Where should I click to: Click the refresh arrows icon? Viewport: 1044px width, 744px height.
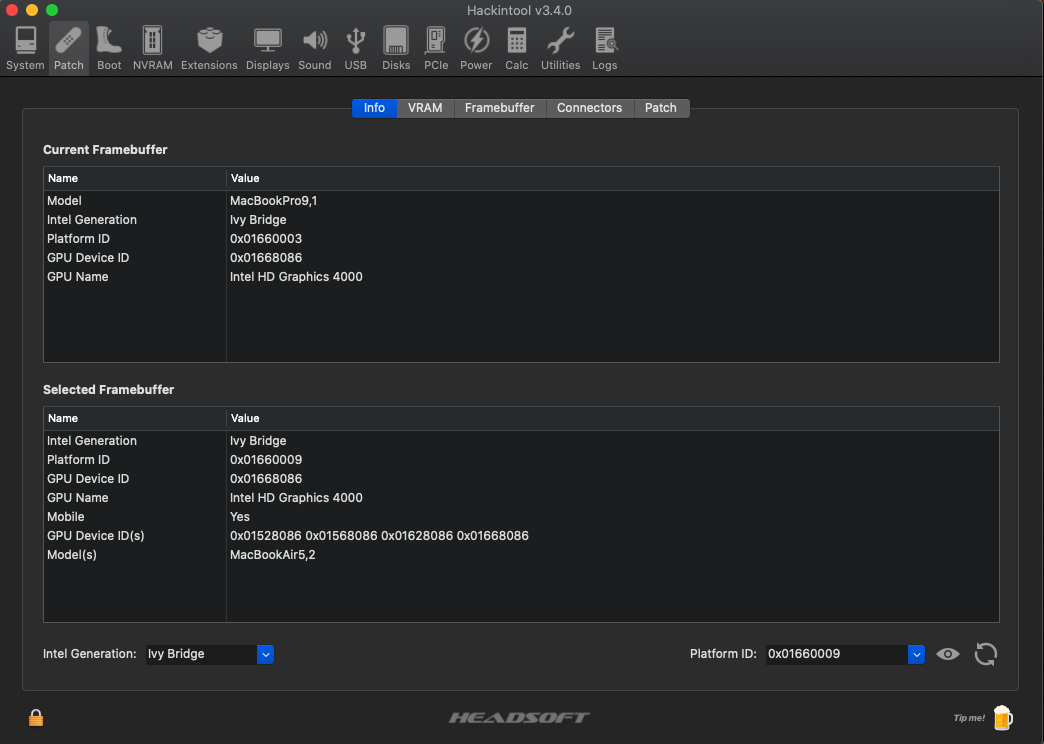[x=985, y=654]
